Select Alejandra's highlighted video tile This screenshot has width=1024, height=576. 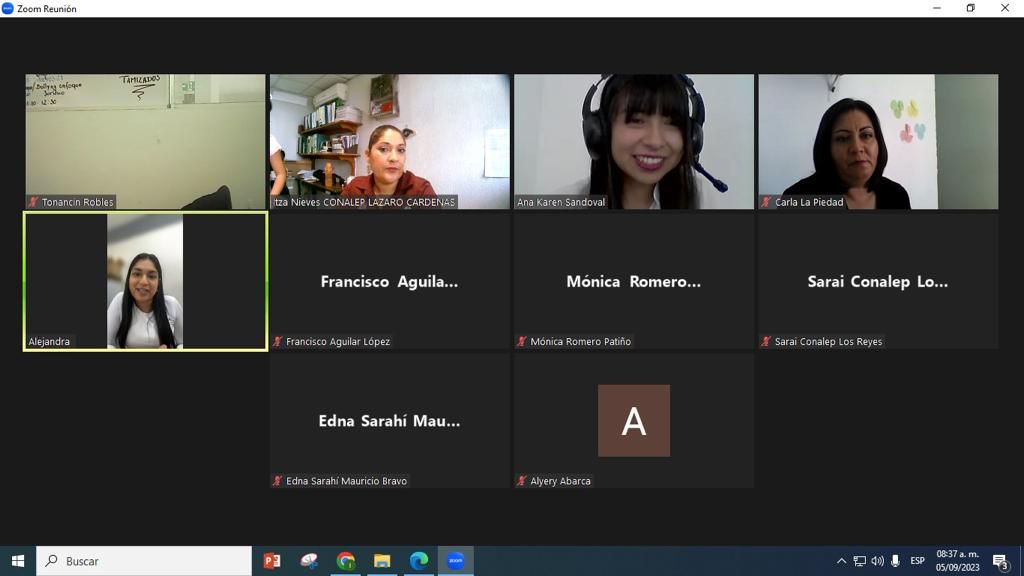[145, 281]
